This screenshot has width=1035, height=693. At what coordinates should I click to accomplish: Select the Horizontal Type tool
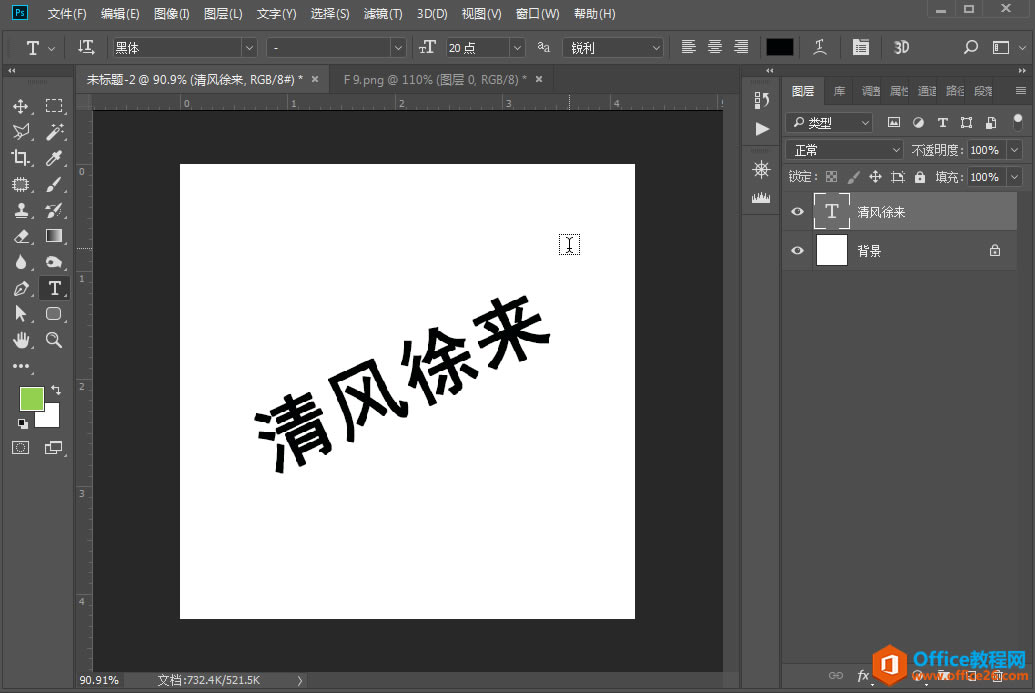tap(54, 288)
